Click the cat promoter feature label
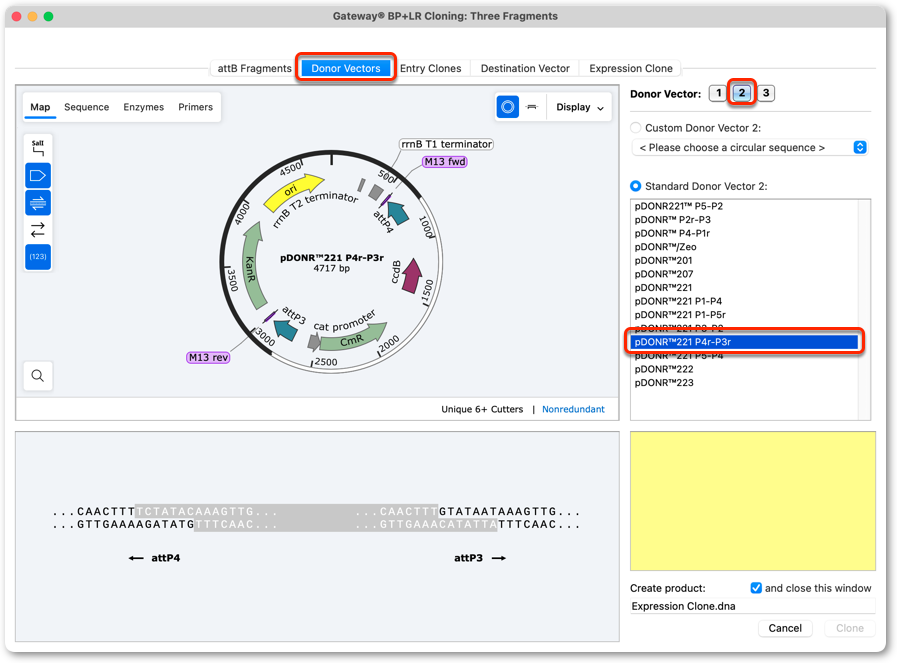Viewport: 897px width, 663px height. [x=344, y=321]
